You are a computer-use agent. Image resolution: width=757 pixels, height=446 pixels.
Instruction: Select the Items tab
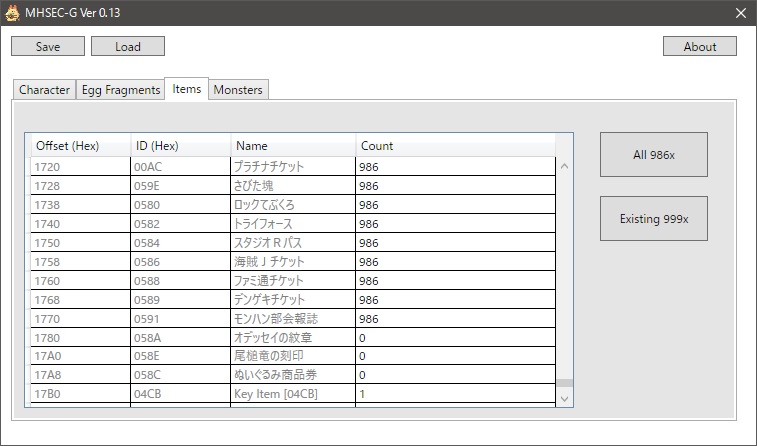[186, 89]
